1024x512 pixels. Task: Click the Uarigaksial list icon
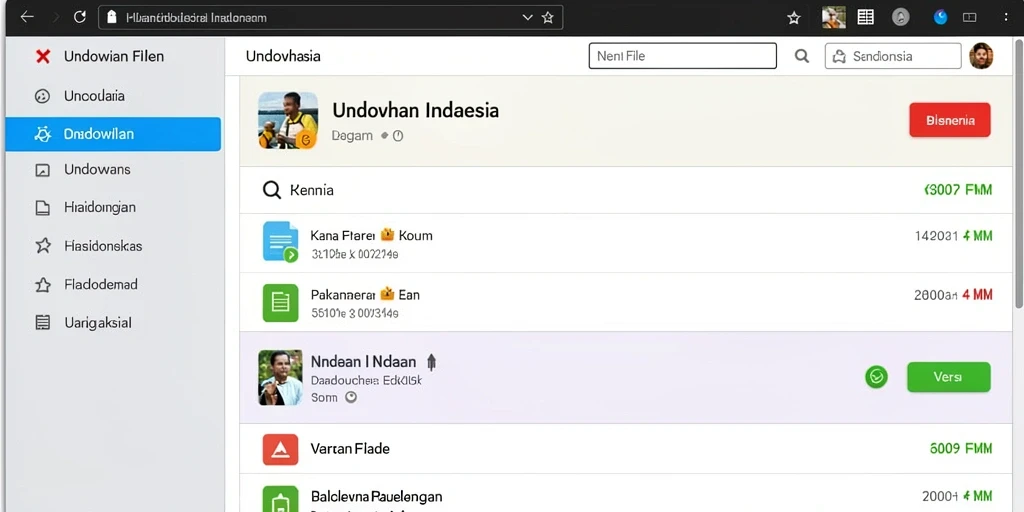pos(42,322)
